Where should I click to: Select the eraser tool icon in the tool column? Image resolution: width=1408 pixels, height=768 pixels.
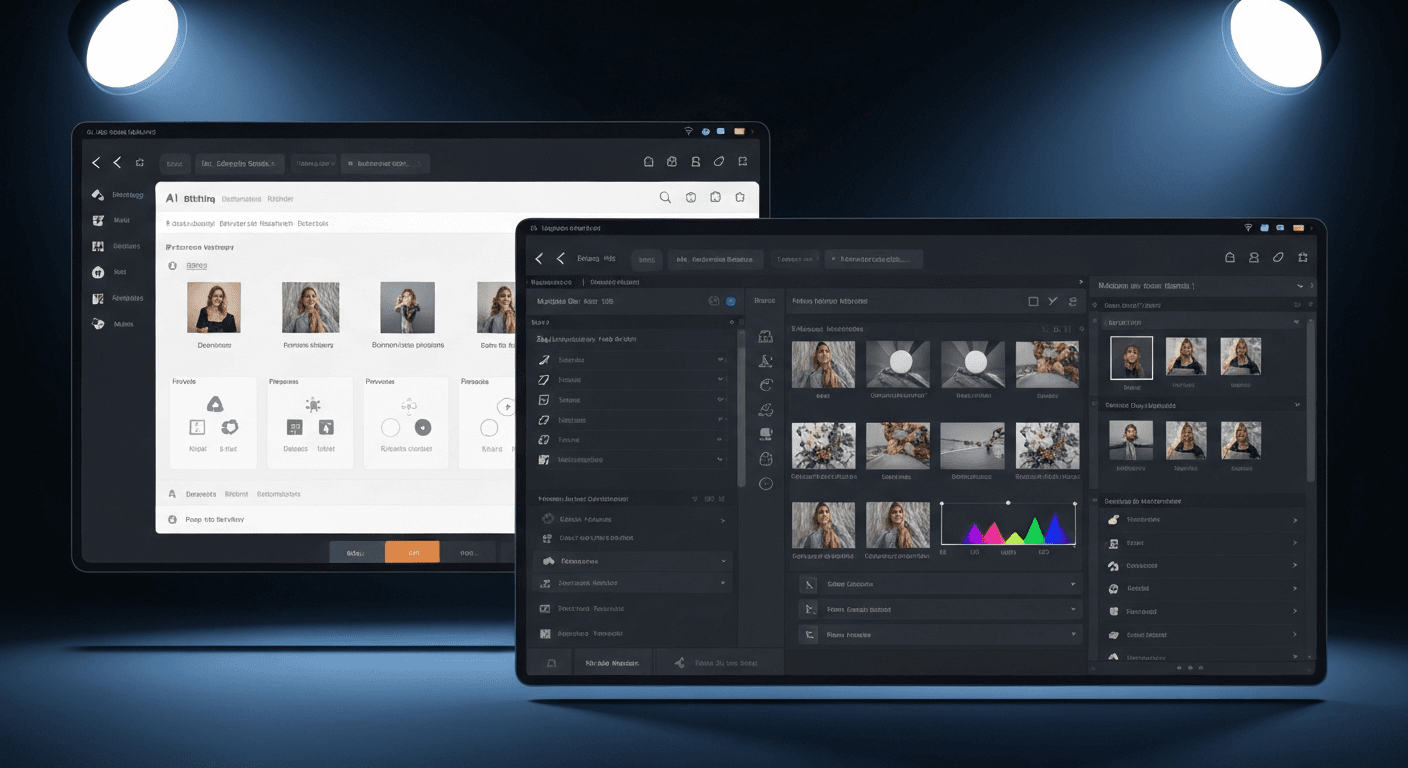(x=765, y=433)
